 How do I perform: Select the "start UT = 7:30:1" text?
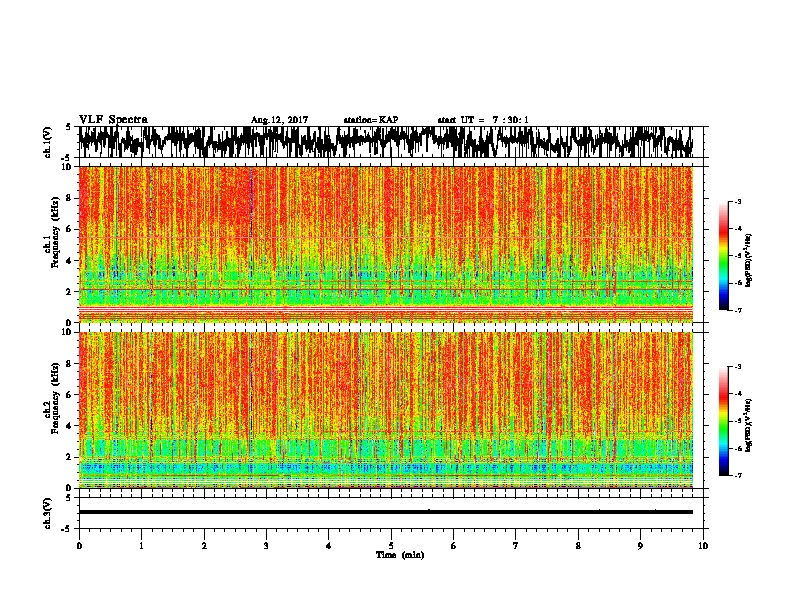pos(483,120)
